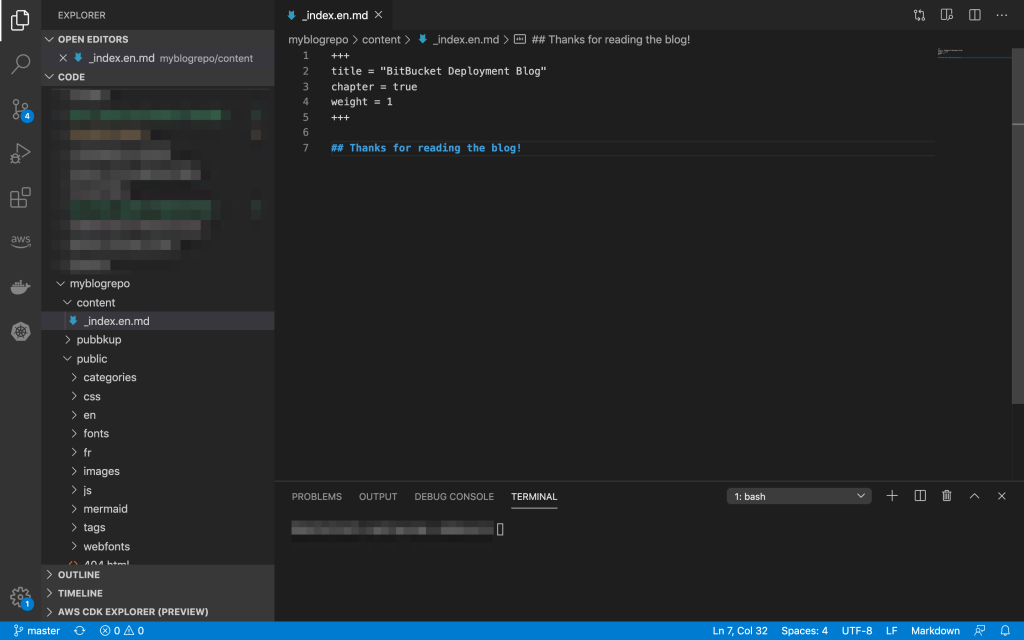Open the '1: bash' terminal dropdown
Screen dimensions: 1024x640
coord(798,495)
